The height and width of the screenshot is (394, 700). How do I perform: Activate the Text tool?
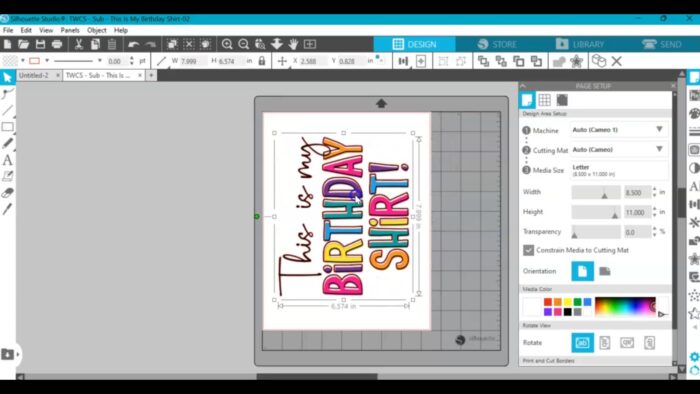[7, 160]
